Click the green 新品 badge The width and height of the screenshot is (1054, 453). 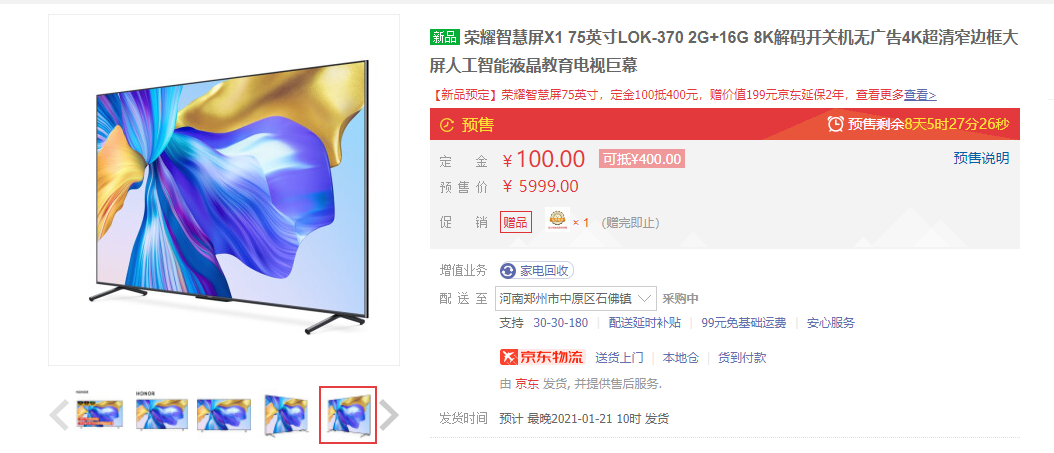444,37
